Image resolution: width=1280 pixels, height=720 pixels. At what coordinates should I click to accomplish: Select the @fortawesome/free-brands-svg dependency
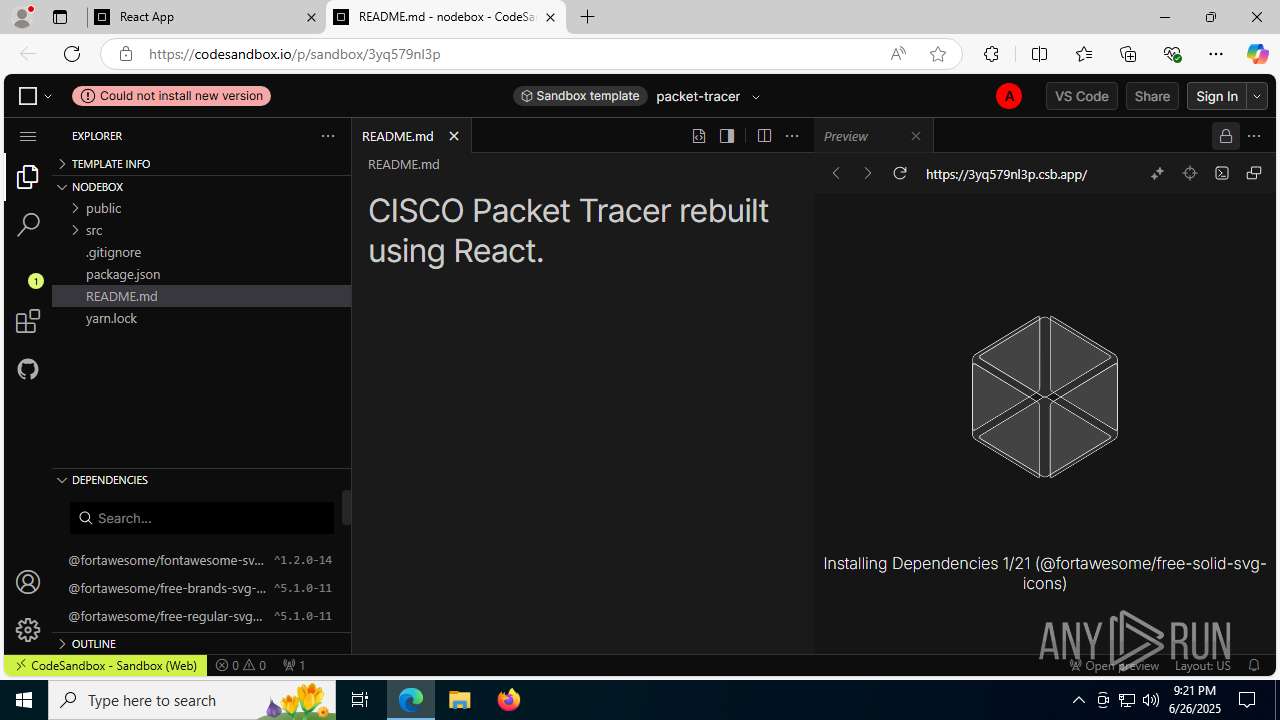[200, 588]
